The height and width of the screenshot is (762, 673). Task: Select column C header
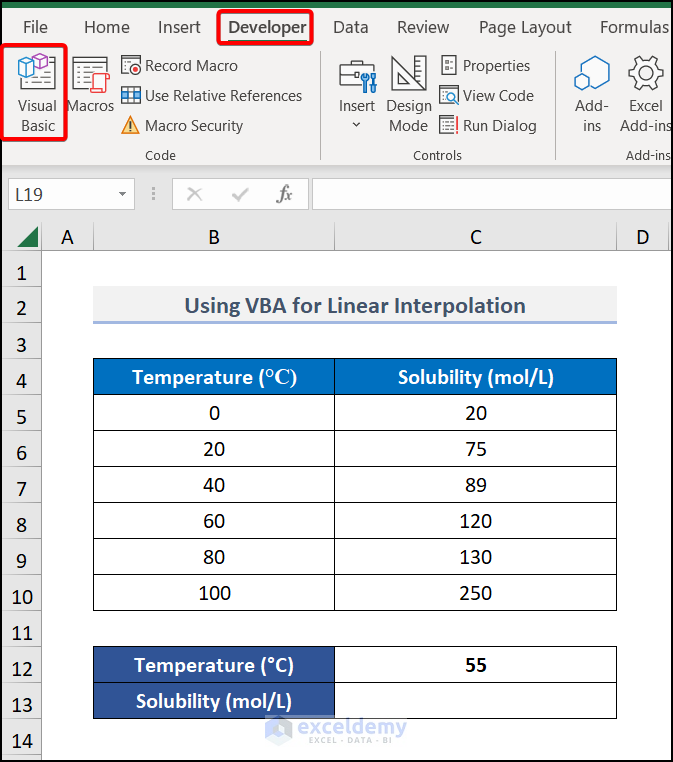coord(475,237)
